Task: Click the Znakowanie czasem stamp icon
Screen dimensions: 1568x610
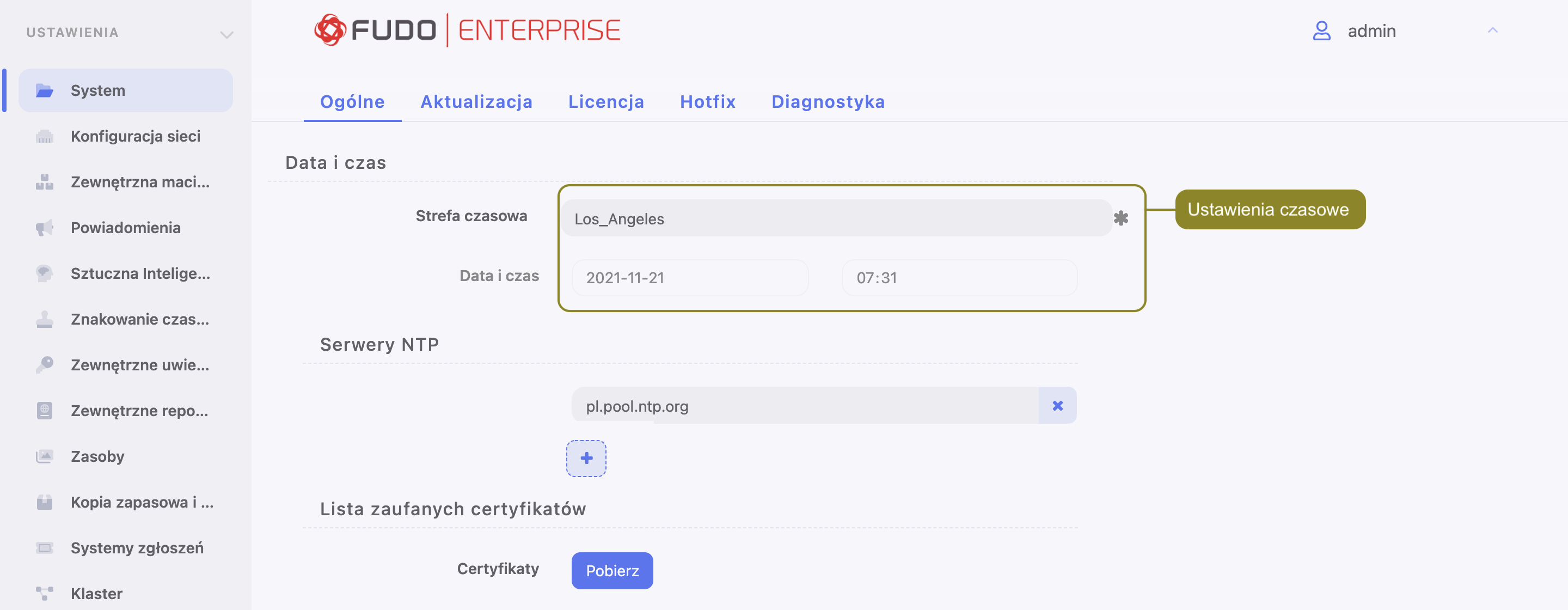Action: (45, 319)
